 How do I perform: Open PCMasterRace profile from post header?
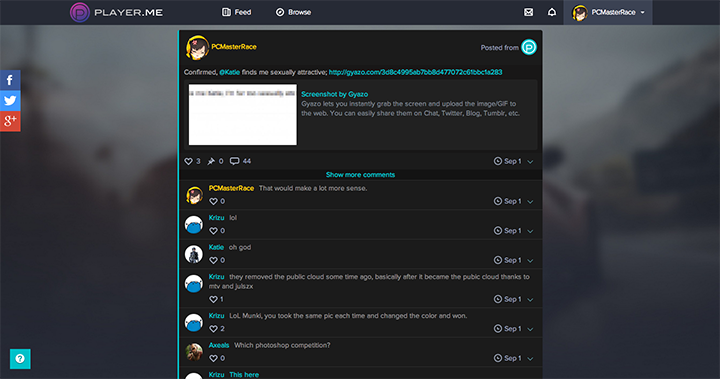(234, 47)
